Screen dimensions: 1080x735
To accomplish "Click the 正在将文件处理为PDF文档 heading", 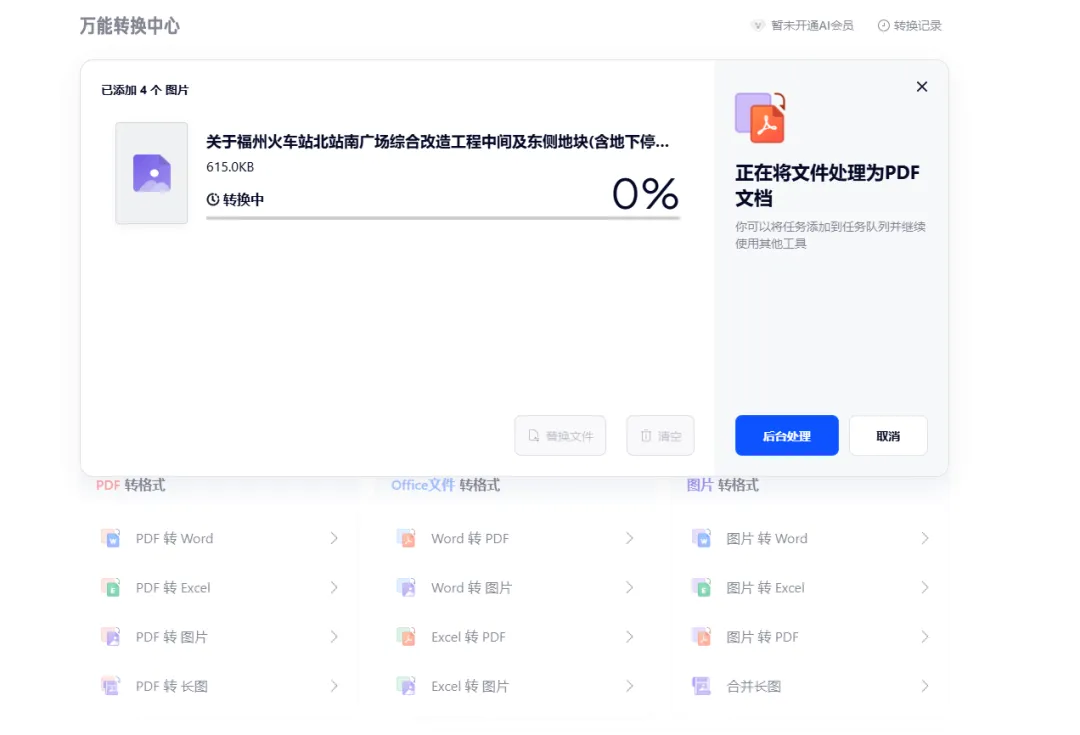I will coord(827,185).
